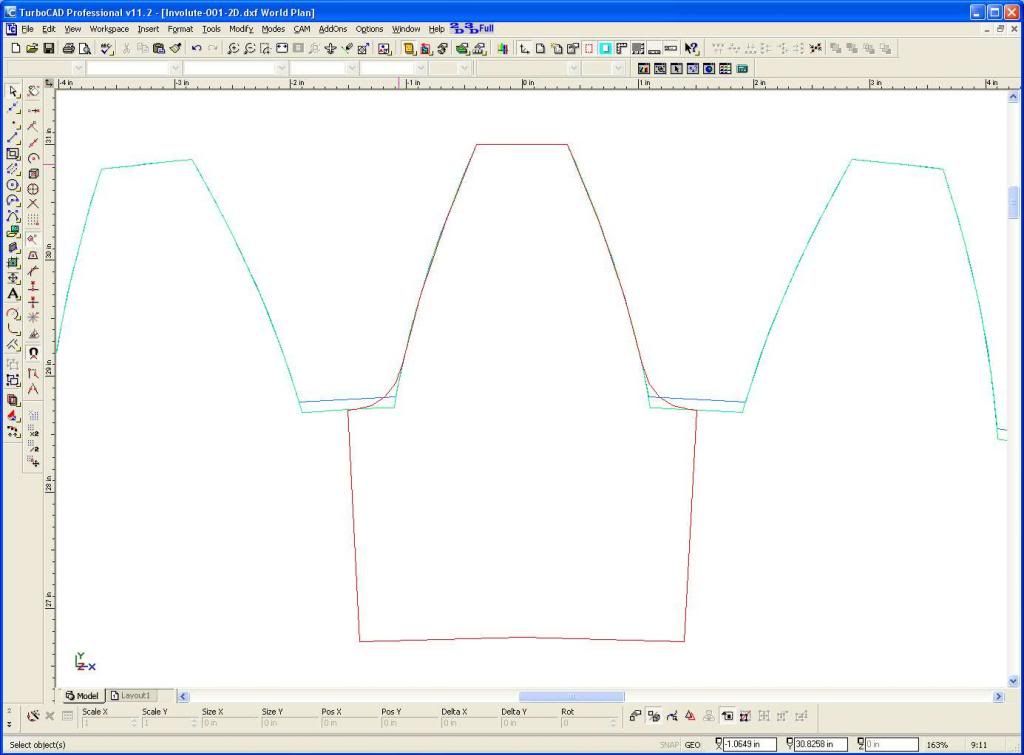Click the Format Painter brush icon
The width and height of the screenshot is (1024, 755).
pos(175,48)
